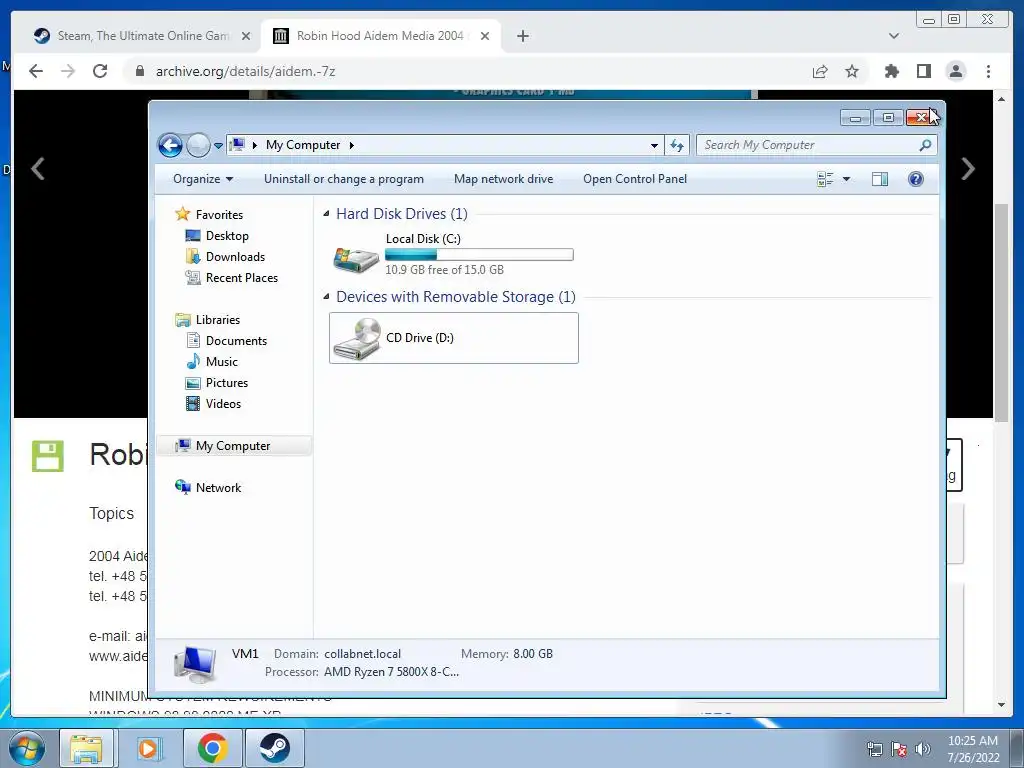Select Recent Places in navigation pane
Viewport: 1024px width, 768px height.
pos(242,278)
